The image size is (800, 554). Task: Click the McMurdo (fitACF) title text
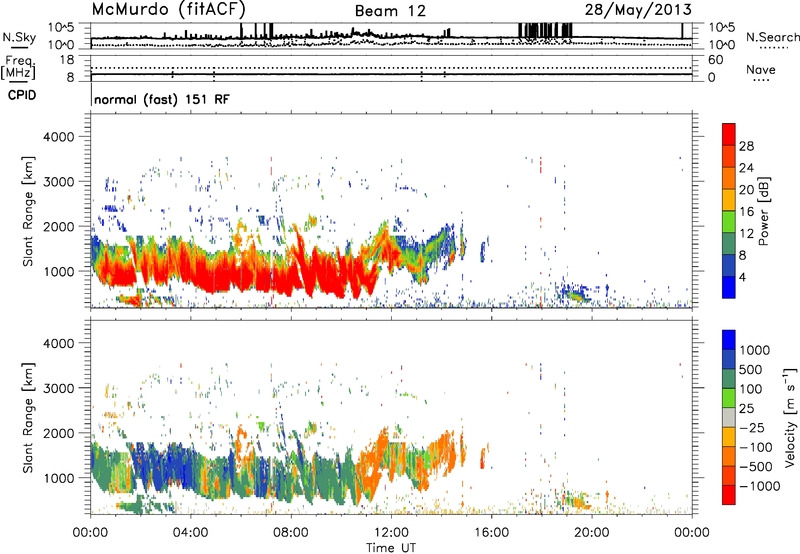click(x=168, y=9)
